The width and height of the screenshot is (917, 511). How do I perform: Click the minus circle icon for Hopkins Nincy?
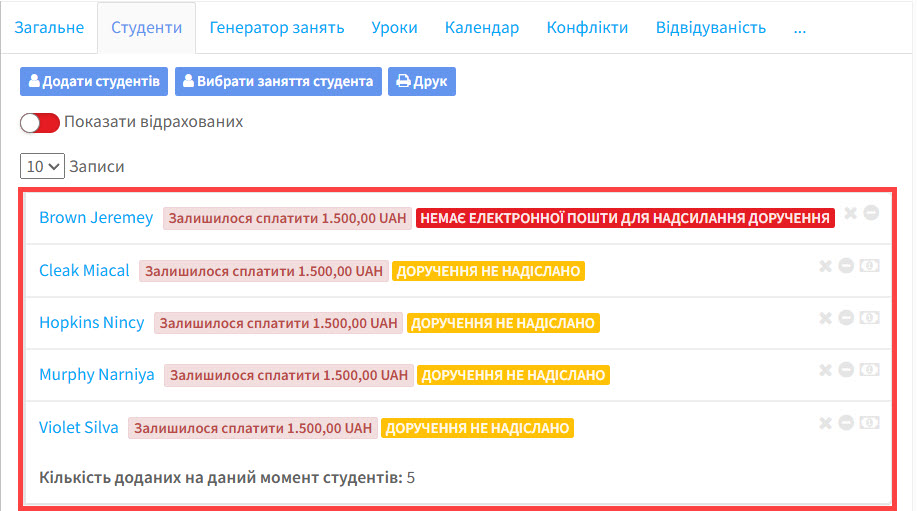(x=846, y=317)
